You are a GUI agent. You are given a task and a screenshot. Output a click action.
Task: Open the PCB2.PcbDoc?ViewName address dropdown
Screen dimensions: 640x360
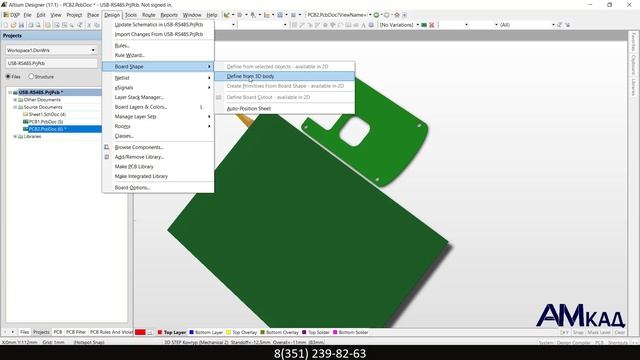[x=370, y=15]
